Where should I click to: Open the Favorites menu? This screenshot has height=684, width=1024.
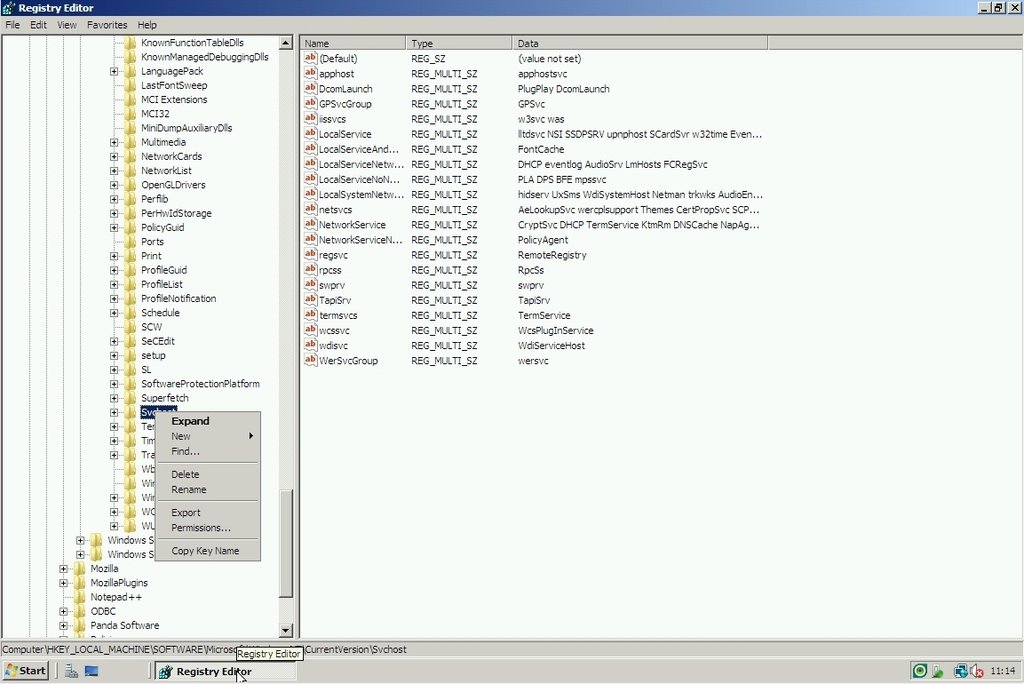click(x=107, y=25)
